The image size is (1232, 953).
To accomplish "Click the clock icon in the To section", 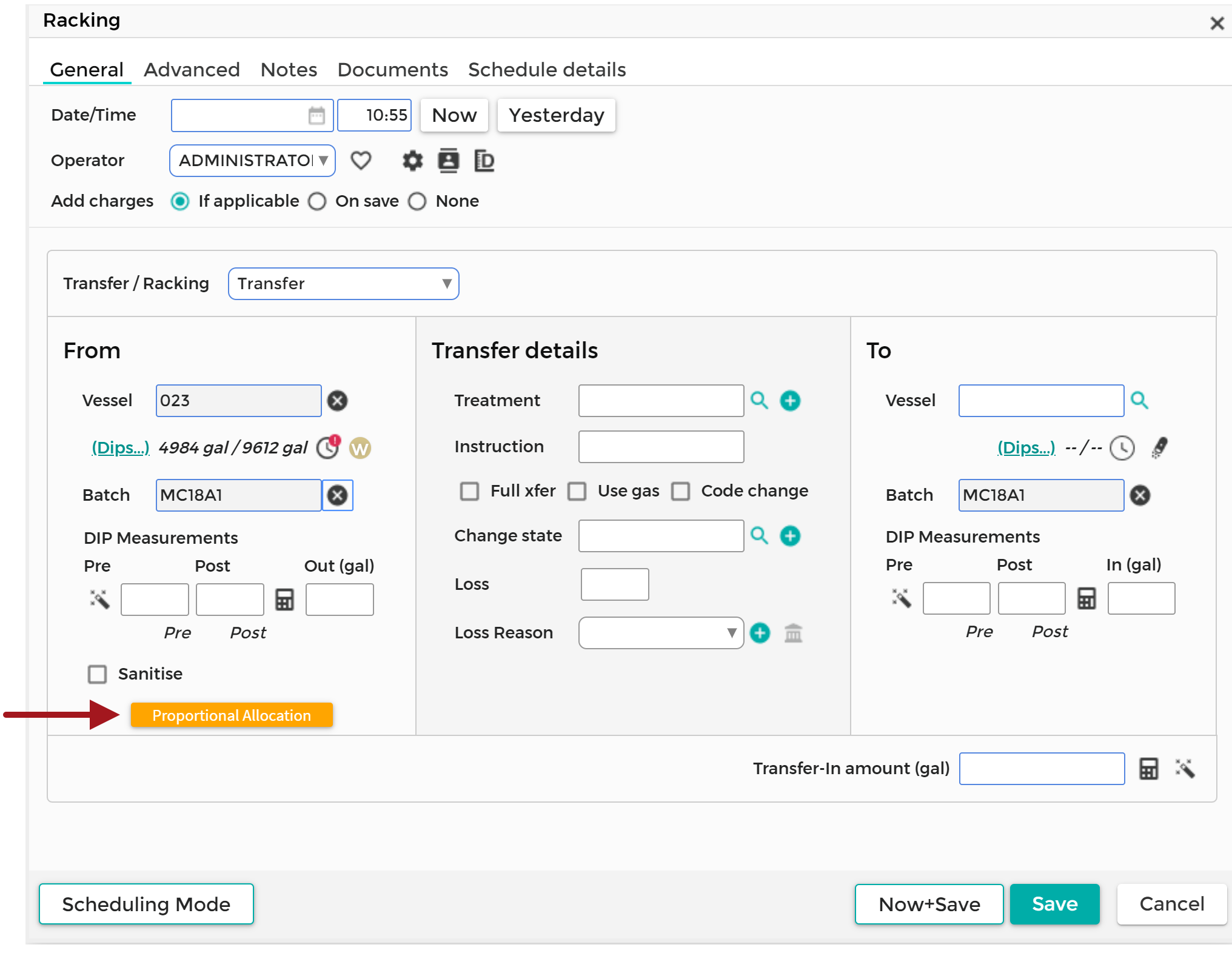I will click(1122, 449).
